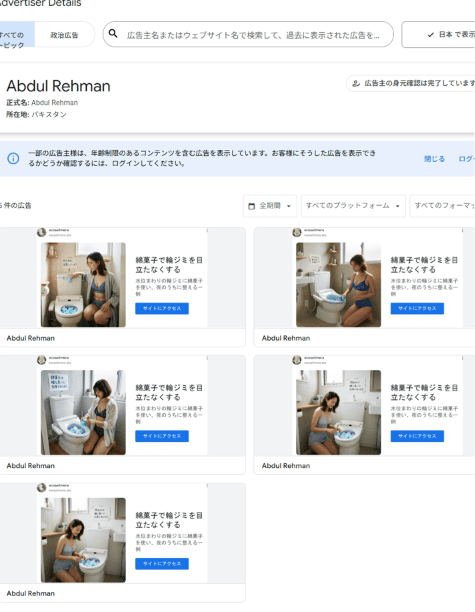
Task: Click the large Abdul Rehman advertiser heading
Action: click(59, 86)
